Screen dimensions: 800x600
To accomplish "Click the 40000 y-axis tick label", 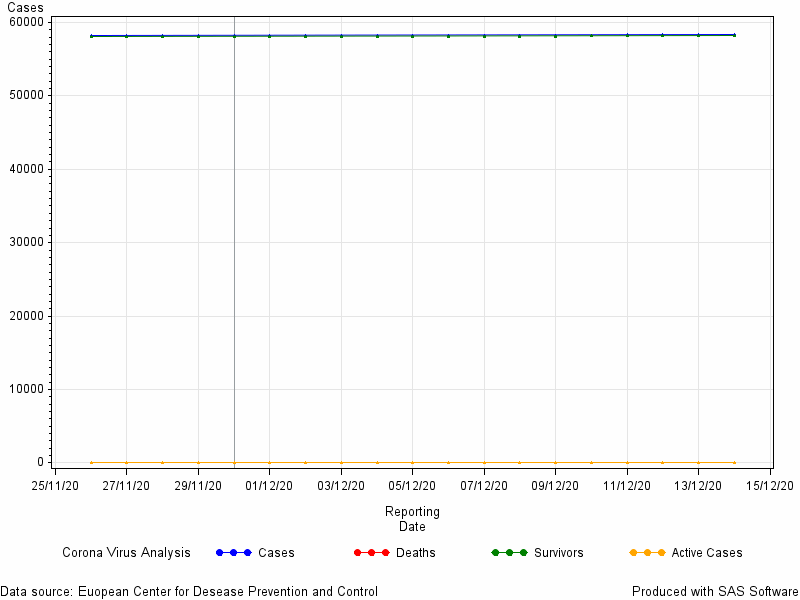I will click(27, 169).
